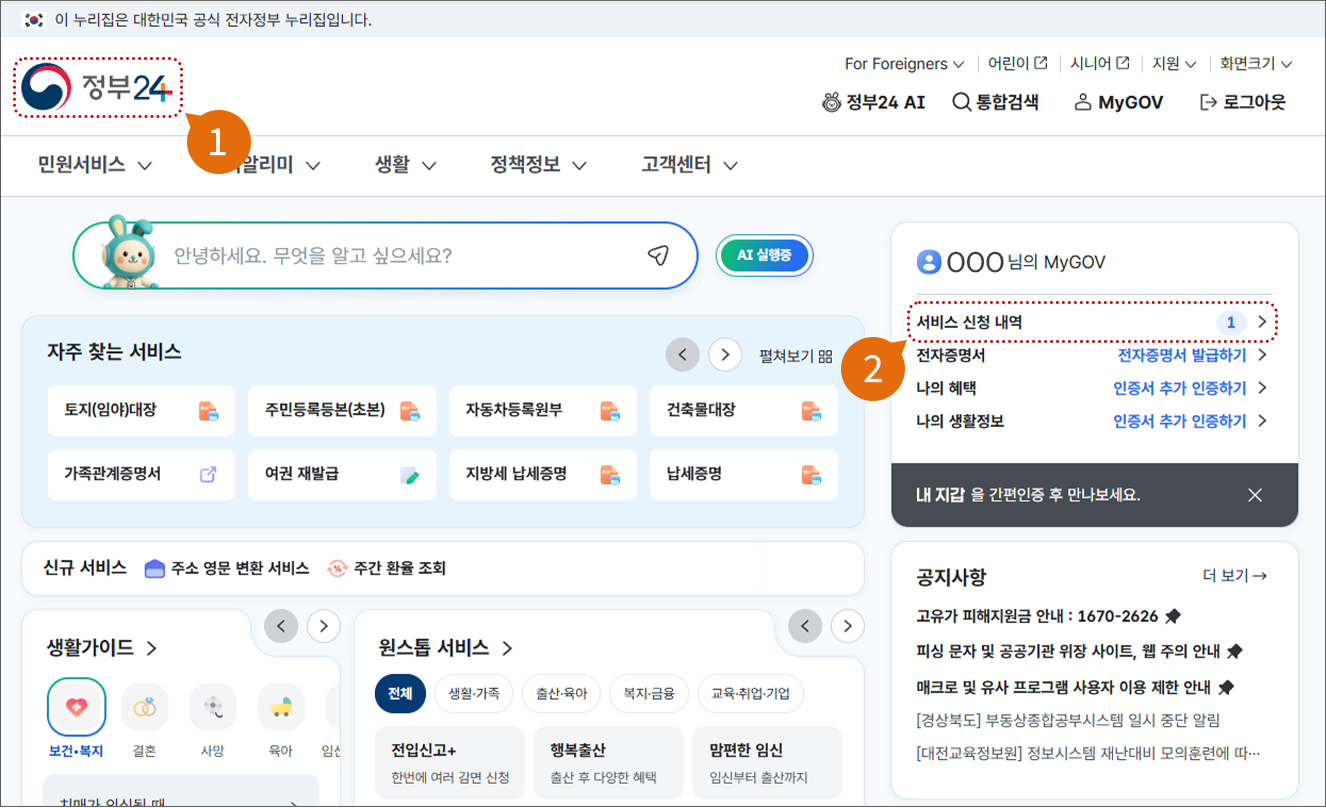Click 더 보기 in 공지사항
Image resolution: width=1326 pixels, height=808 pixels.
[1235, 576]
